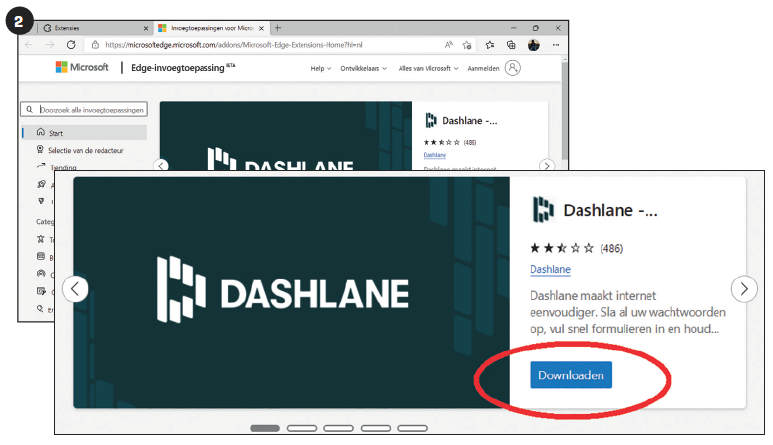Click the address bar URL
Screen dimensions: 773x445
point(234,45)
